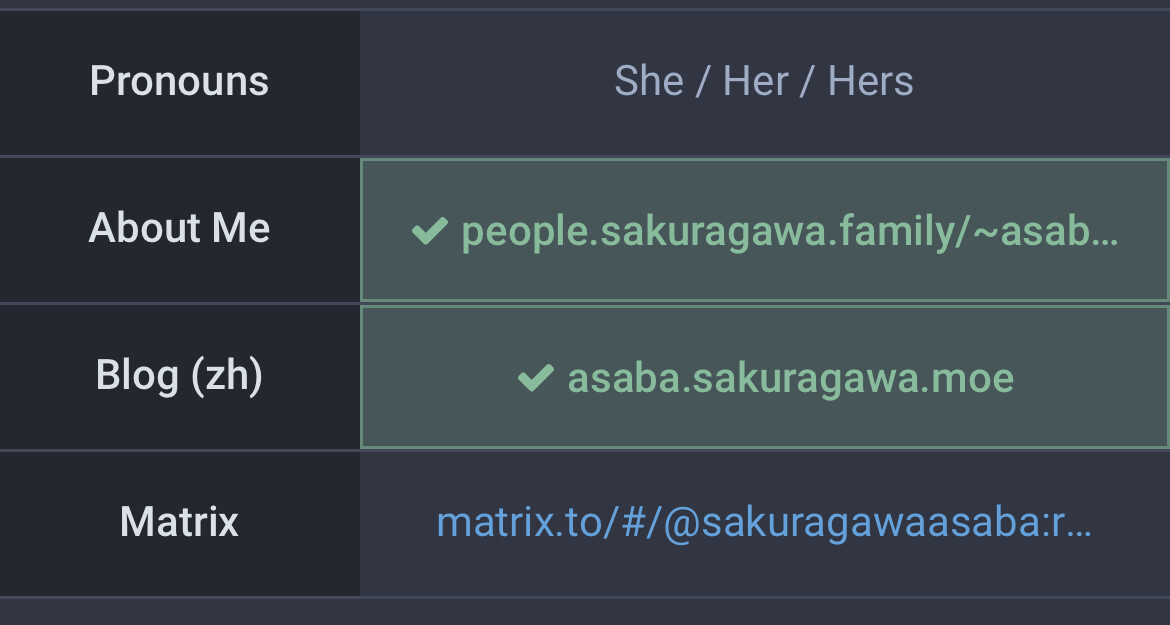Click empty space in Pronouns value cell

coord(485,81)
